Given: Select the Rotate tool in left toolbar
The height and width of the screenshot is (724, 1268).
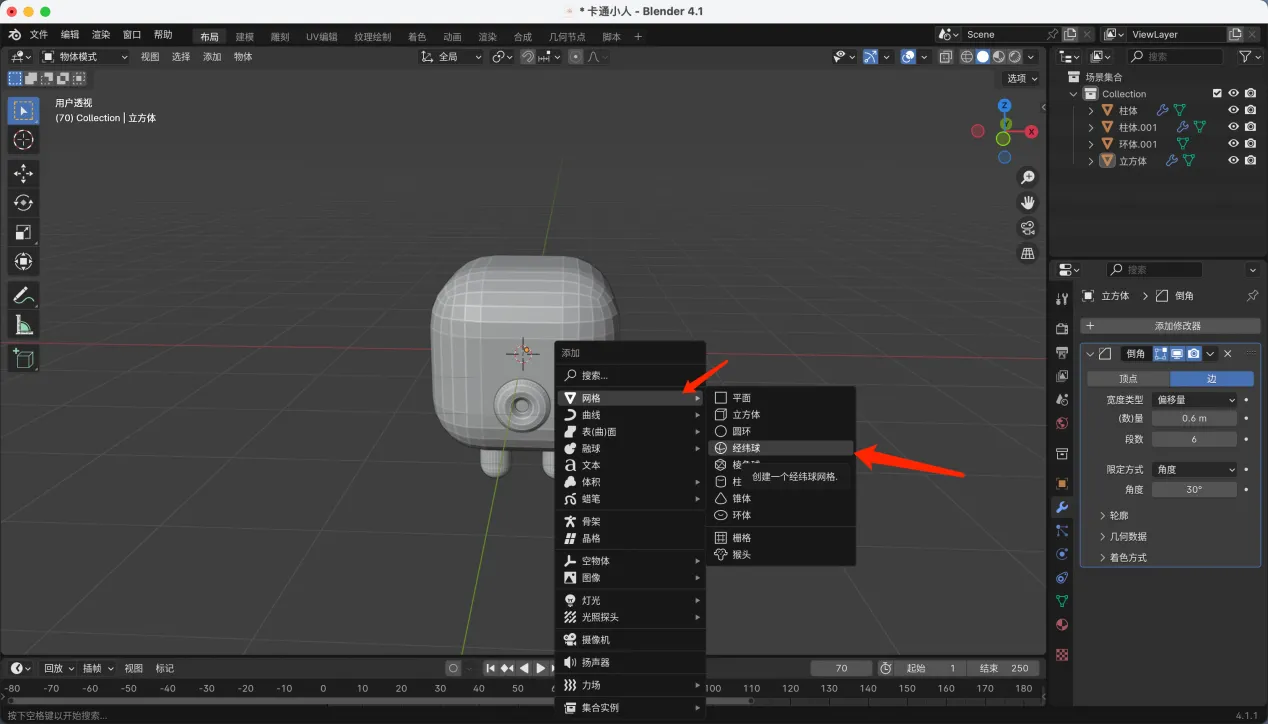Looking at the screenshot, I should point(23,203).
